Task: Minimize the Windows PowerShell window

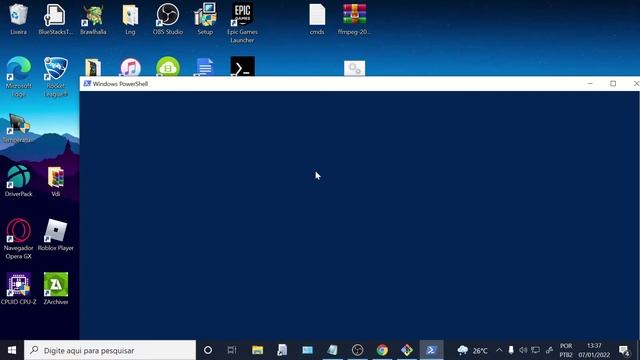Action: [x=590, y=84]
